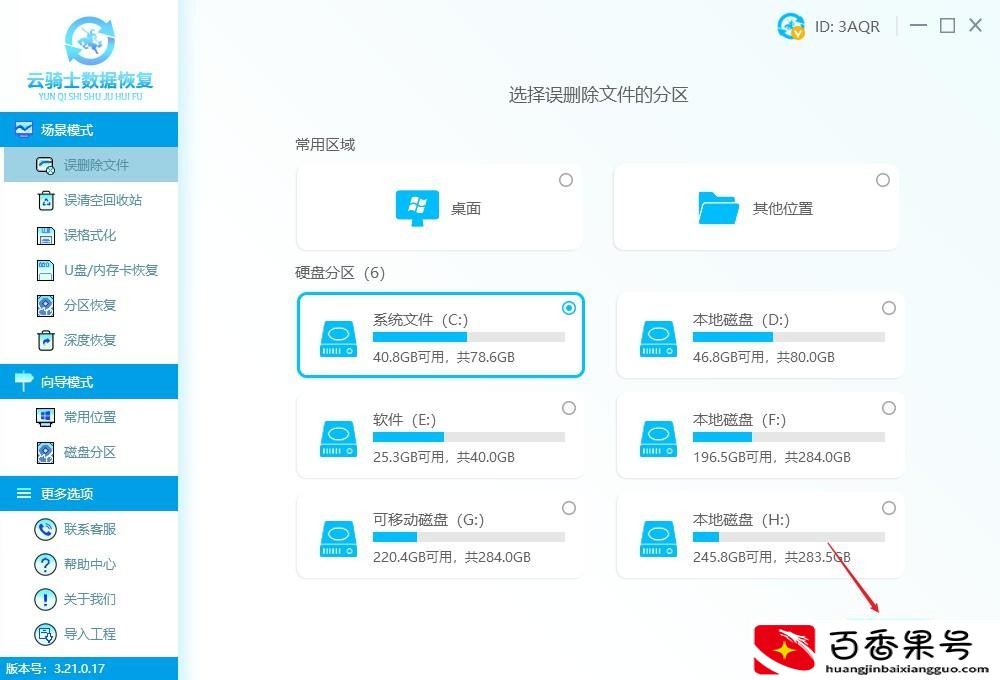The image size is (1000, 680).
Task: Click the 关于我们 exclamation icon
Action: coord(45,599)
